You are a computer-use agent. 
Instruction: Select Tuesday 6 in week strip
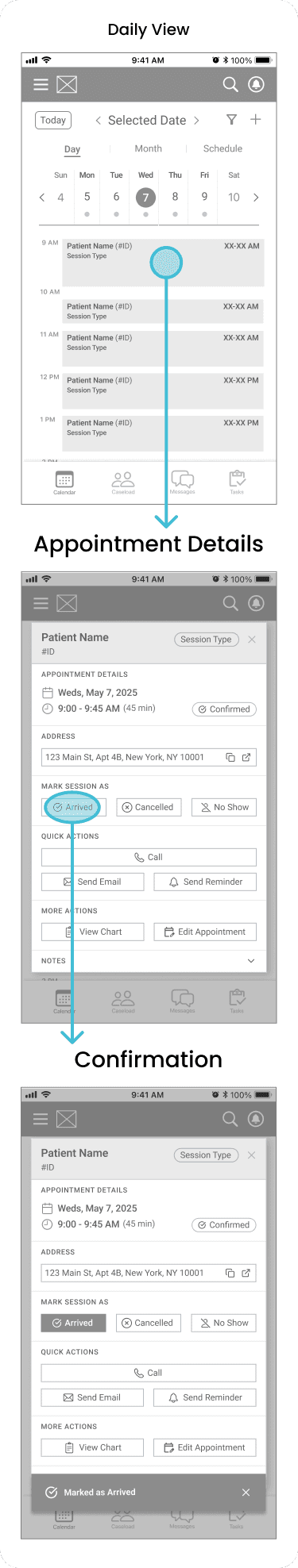click(116, 195)
